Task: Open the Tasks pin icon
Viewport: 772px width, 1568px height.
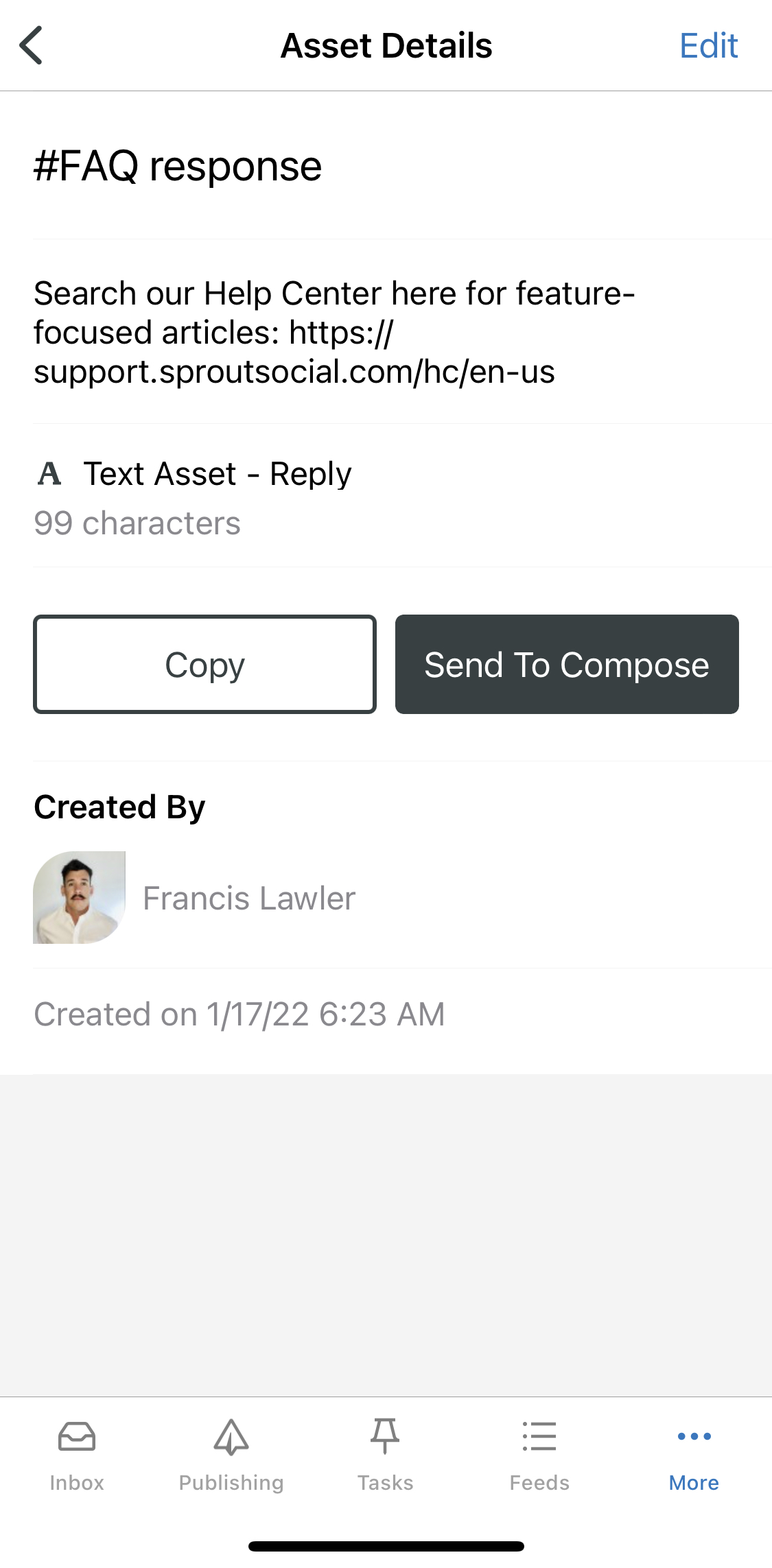Action: point(385,1436)
